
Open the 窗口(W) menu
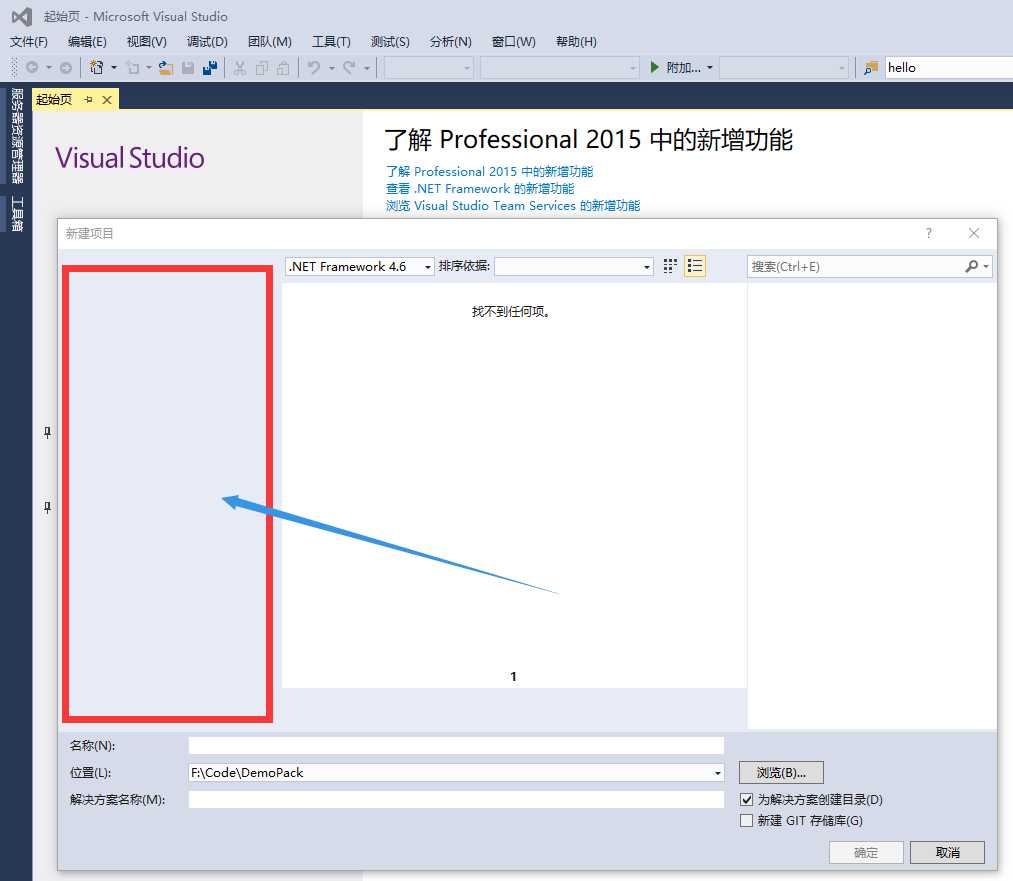514,41
